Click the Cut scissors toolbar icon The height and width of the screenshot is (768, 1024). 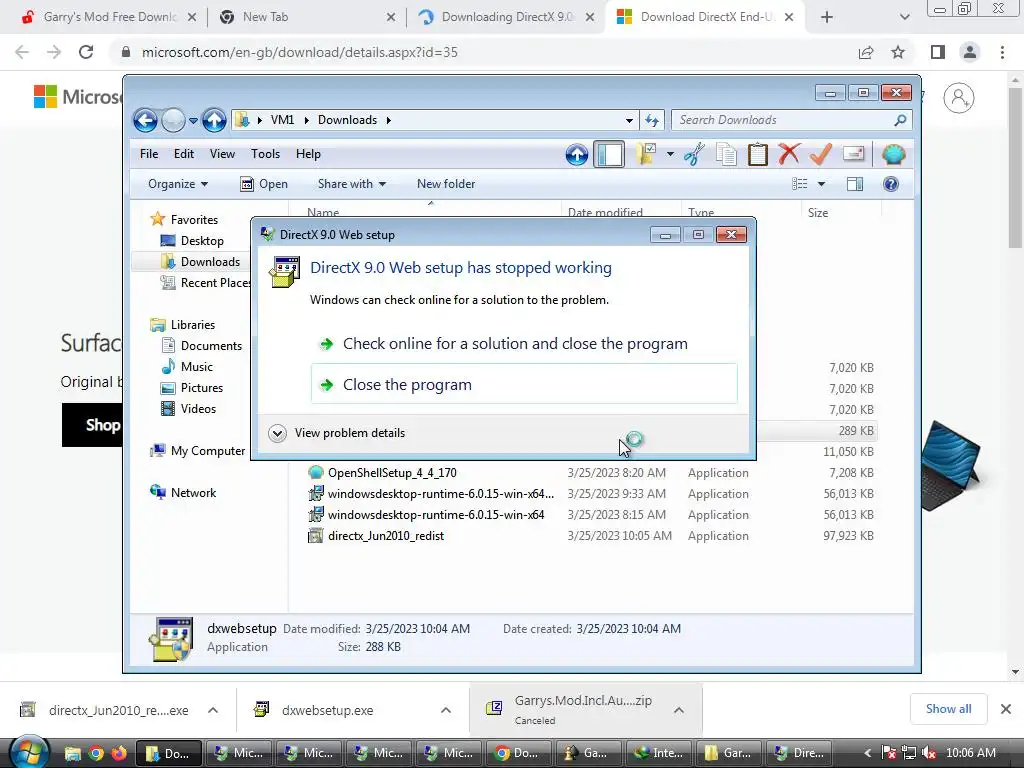click(x=694, y=155)
